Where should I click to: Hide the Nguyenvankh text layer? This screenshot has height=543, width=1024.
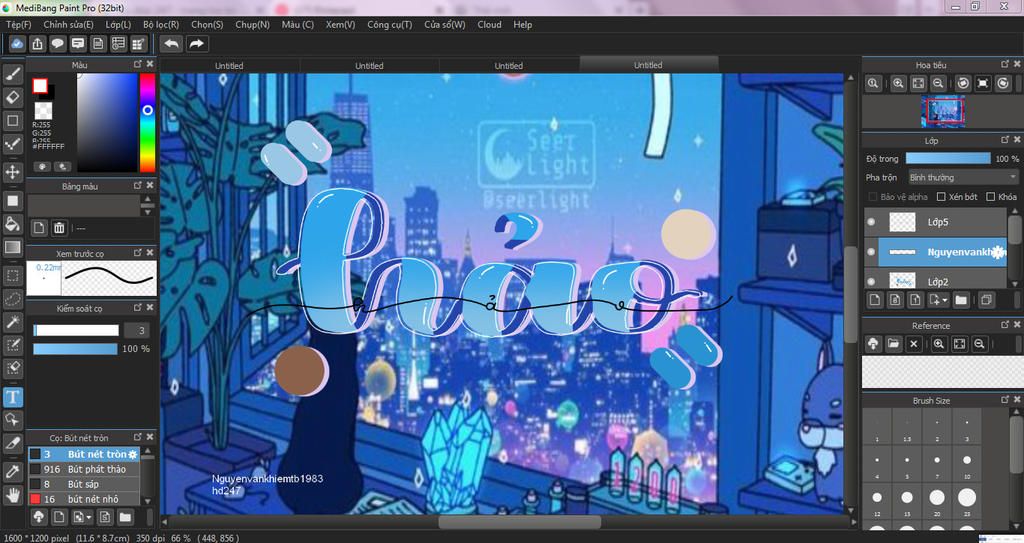(x=871, y=252)
